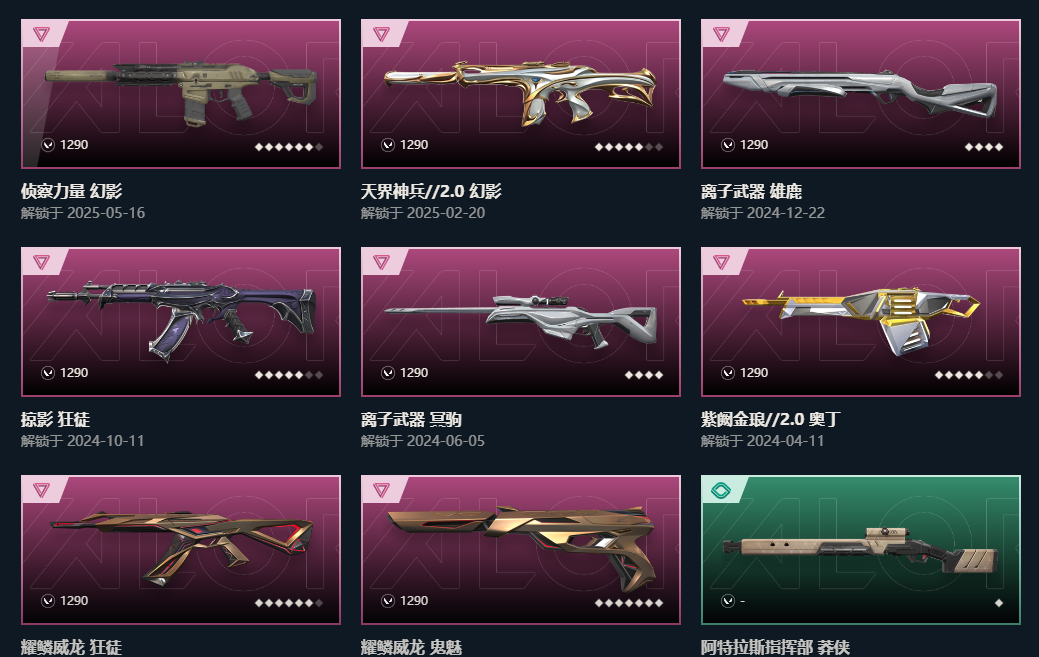Click the tier icon on 侦察力量 幻影 card
This screenshot has height=657, width=1039.
(41, 34)
